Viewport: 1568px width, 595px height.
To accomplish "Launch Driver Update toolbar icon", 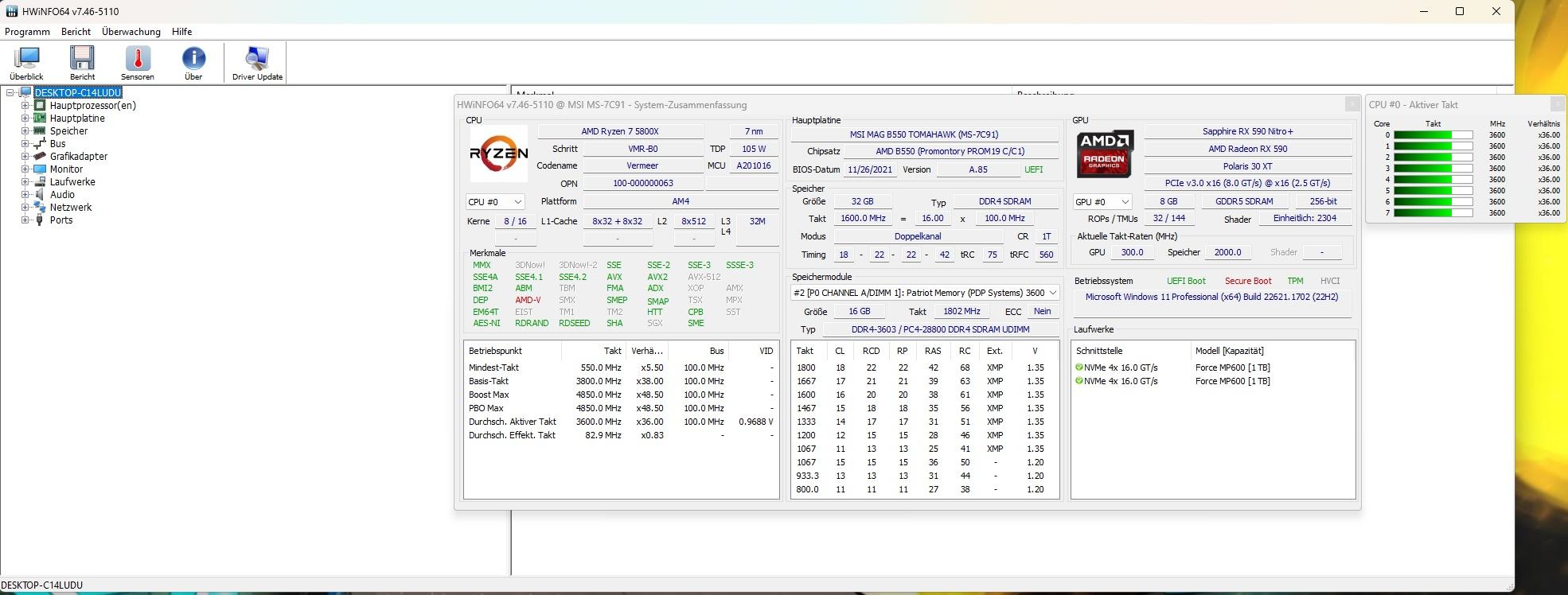I will tap(257, 63).
